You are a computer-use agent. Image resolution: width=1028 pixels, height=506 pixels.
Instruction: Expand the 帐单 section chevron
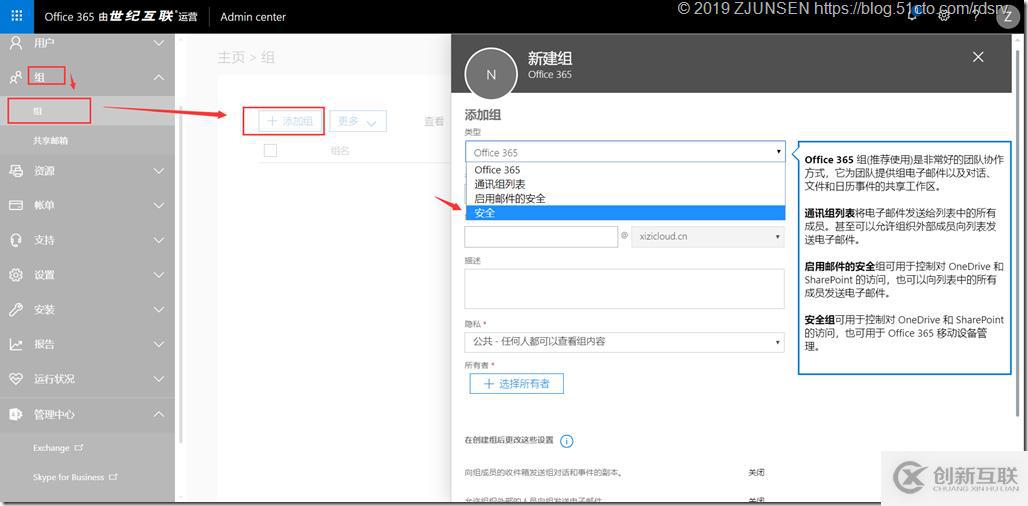tap(159, 205)
